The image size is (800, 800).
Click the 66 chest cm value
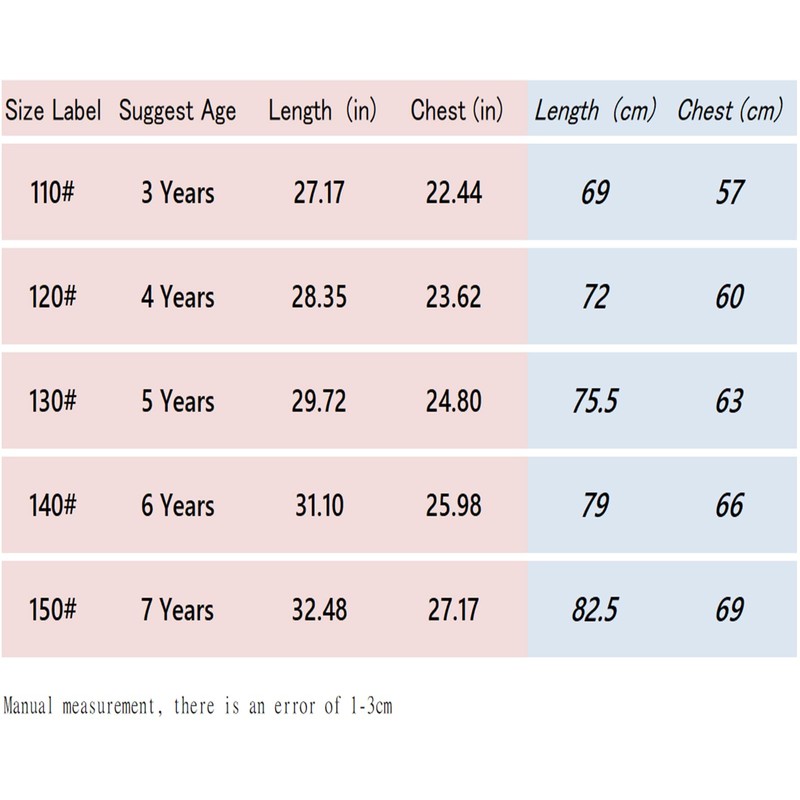[729, 506]
